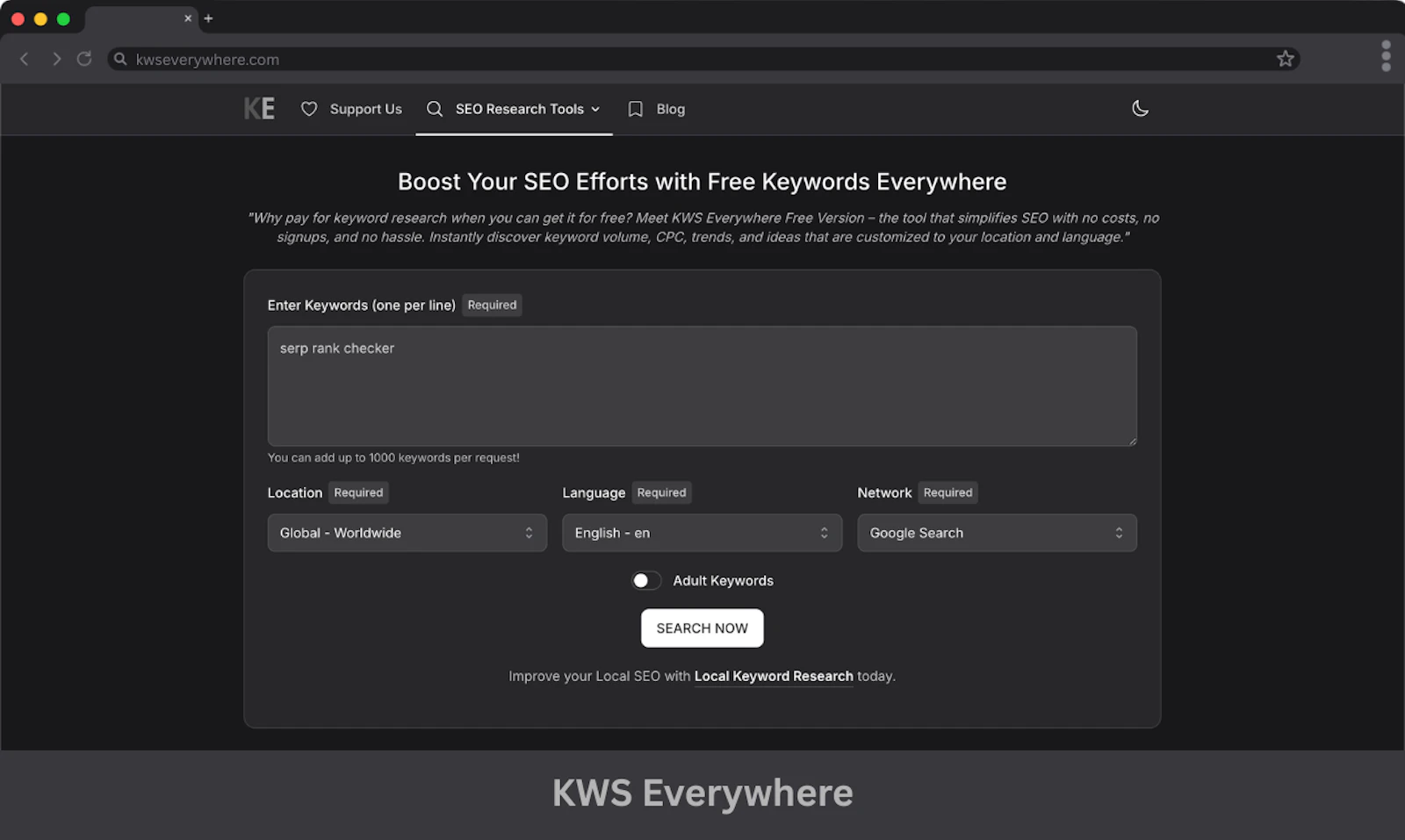The height and width of the screenshot is (840, 1405).
Task: Click the bookmark icon beside Blog
Action: (636, 109)
